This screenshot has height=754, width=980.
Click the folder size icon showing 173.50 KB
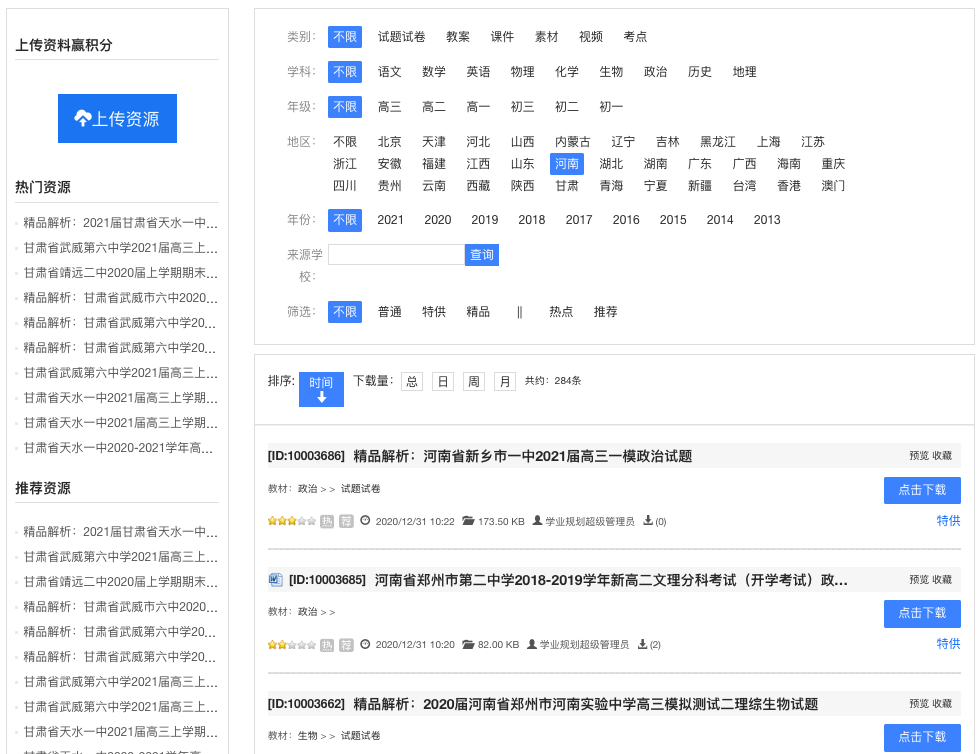tap(468, 521)
